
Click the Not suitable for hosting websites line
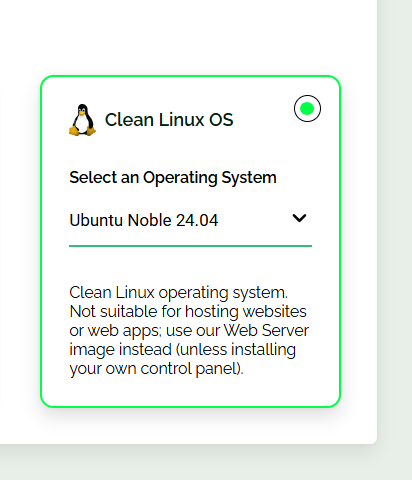point(188,311)
